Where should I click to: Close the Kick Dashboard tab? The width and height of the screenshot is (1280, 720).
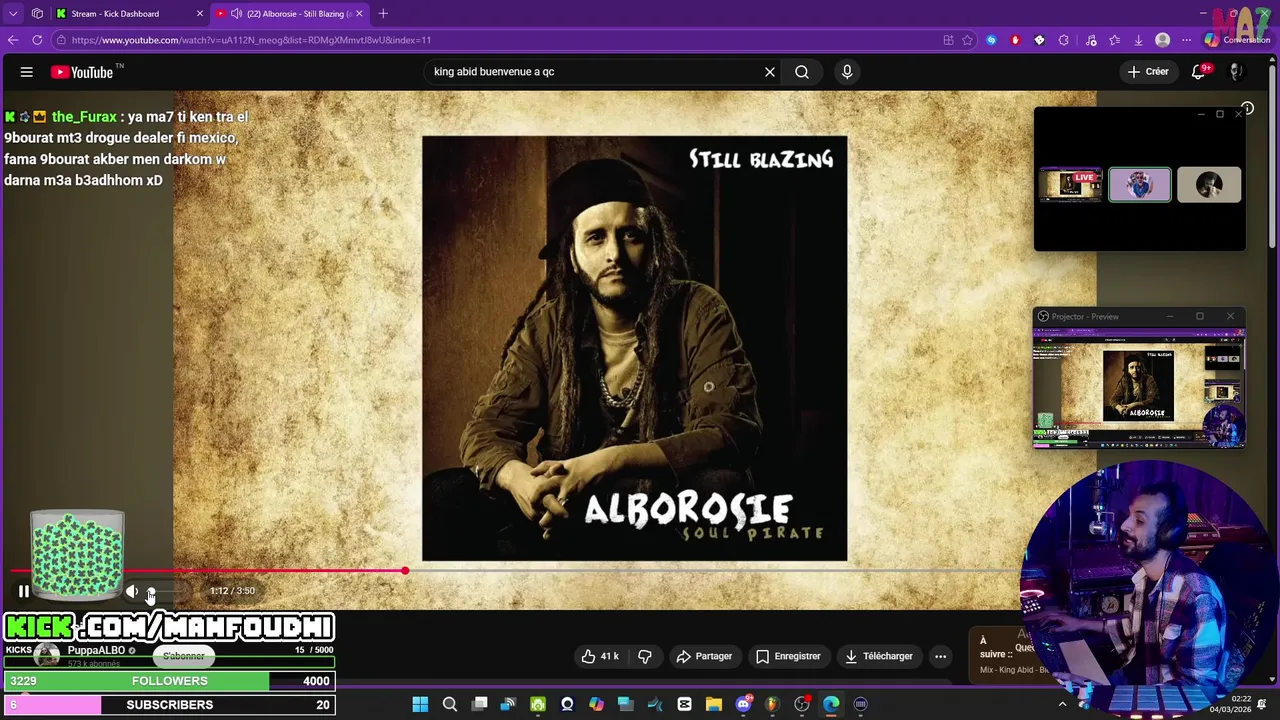(199, 14)
